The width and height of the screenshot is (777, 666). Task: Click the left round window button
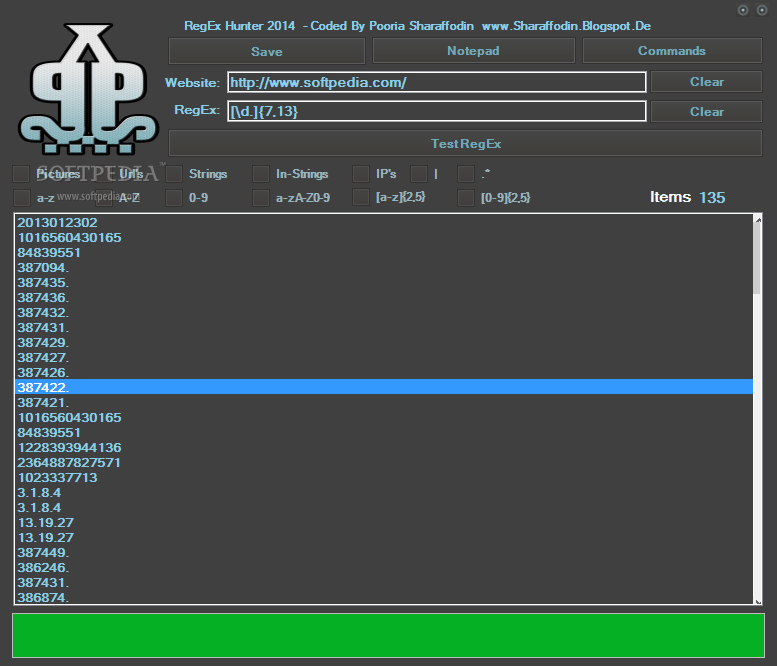743,10
